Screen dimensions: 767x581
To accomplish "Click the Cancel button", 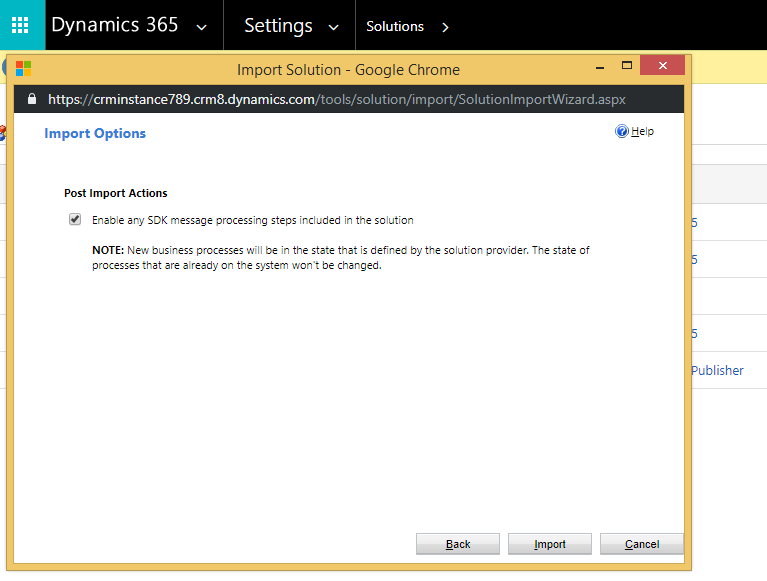I will (642, 544).
